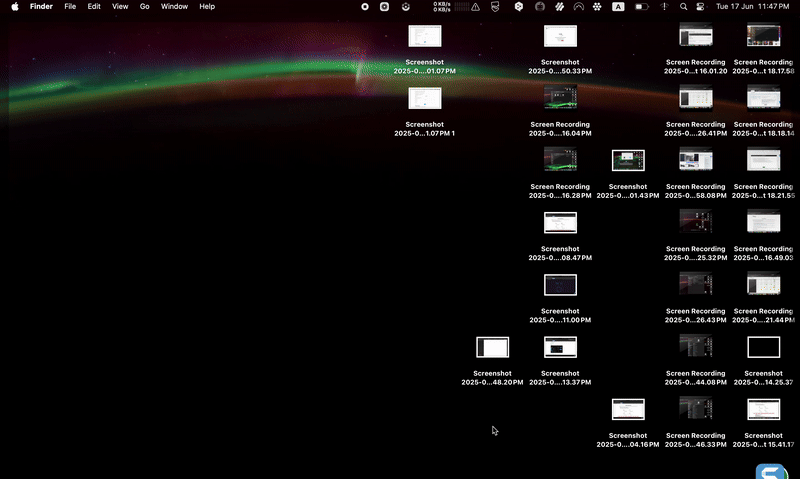Click the flower-shaped menu bar icon
The height and width of the screenshot is (479, 800).
pyautogui.click(x=597, y=7)
